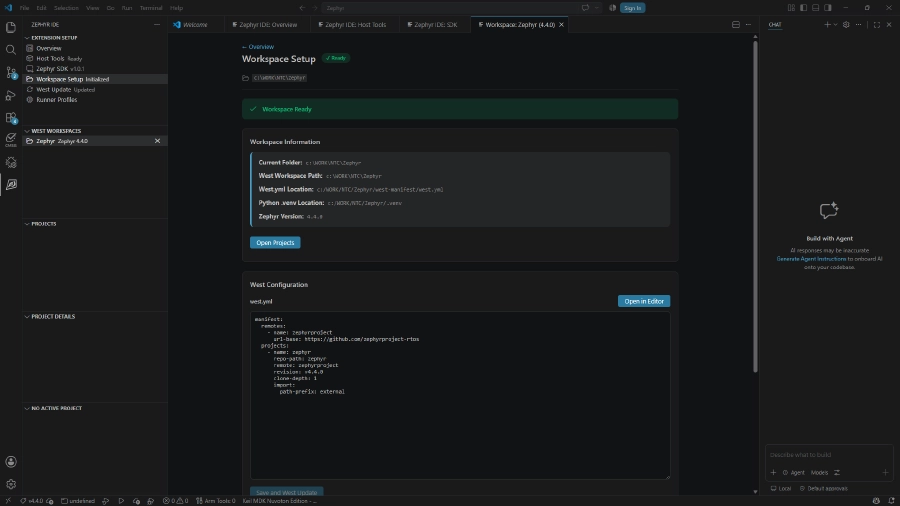Viewport: 900px width, 506px height.
Task: Customize layout icon in title bar
Action: pos(791,8)
